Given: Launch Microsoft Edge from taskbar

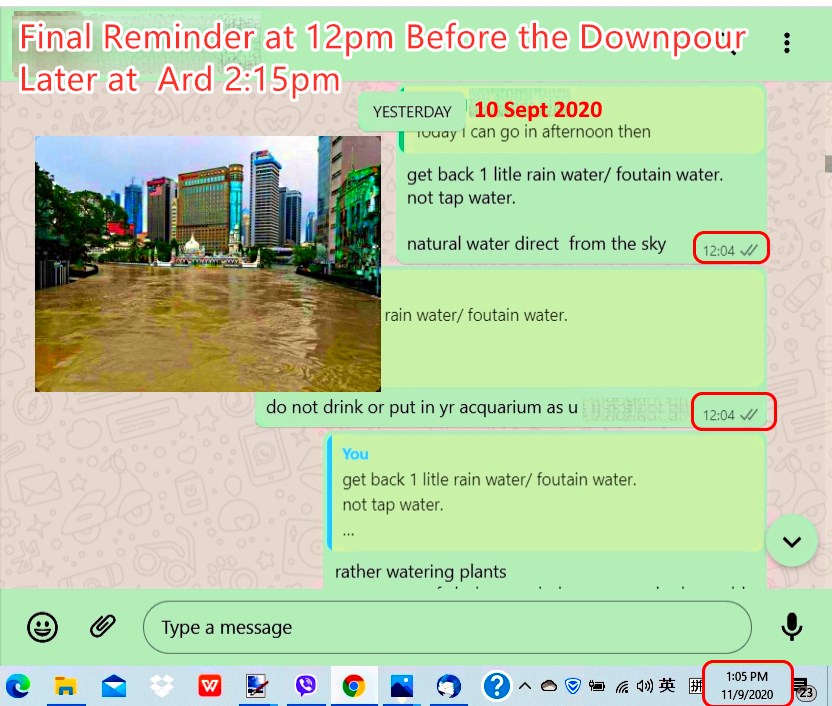Looking at the screenshot, I should tap(18, 686).
